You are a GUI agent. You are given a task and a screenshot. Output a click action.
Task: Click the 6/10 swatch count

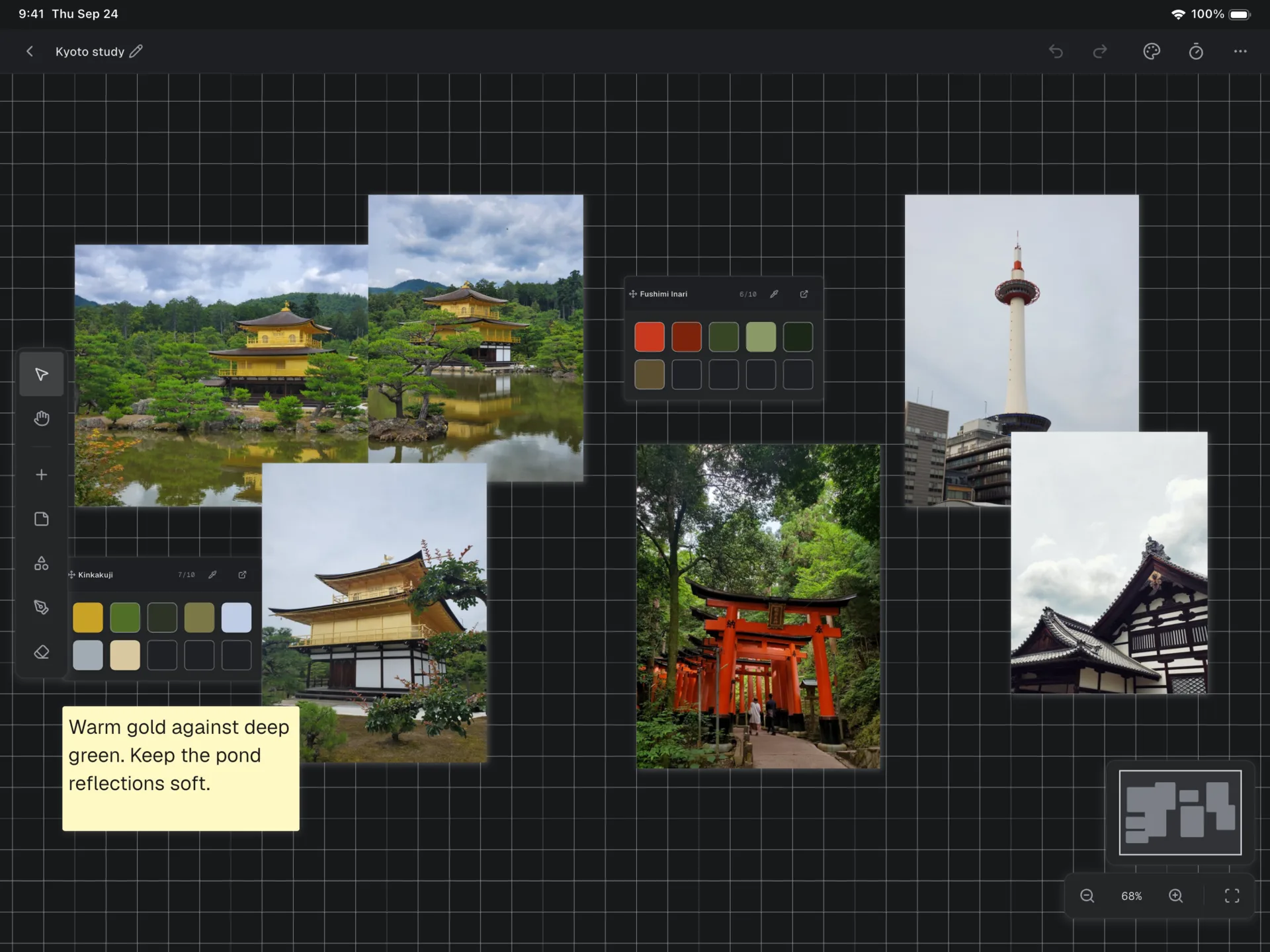click(x=747, y=294)
